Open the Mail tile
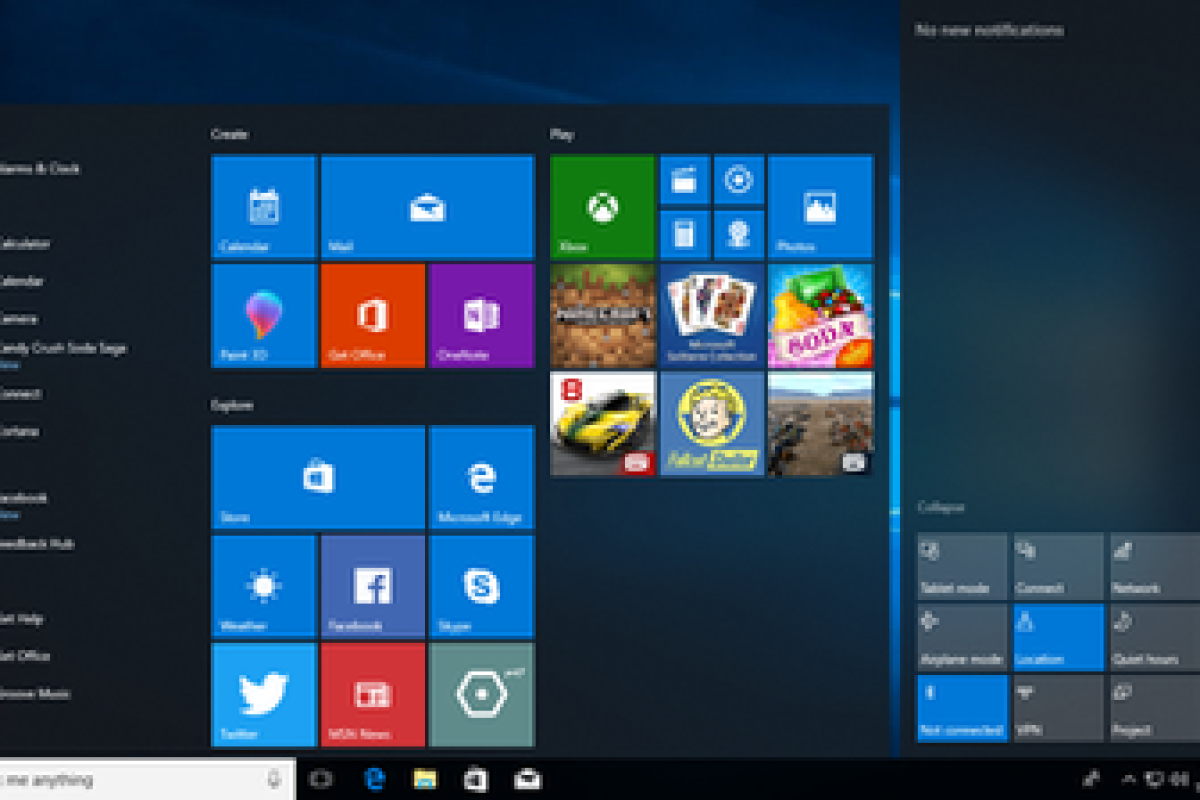 [x=427, y=207]
